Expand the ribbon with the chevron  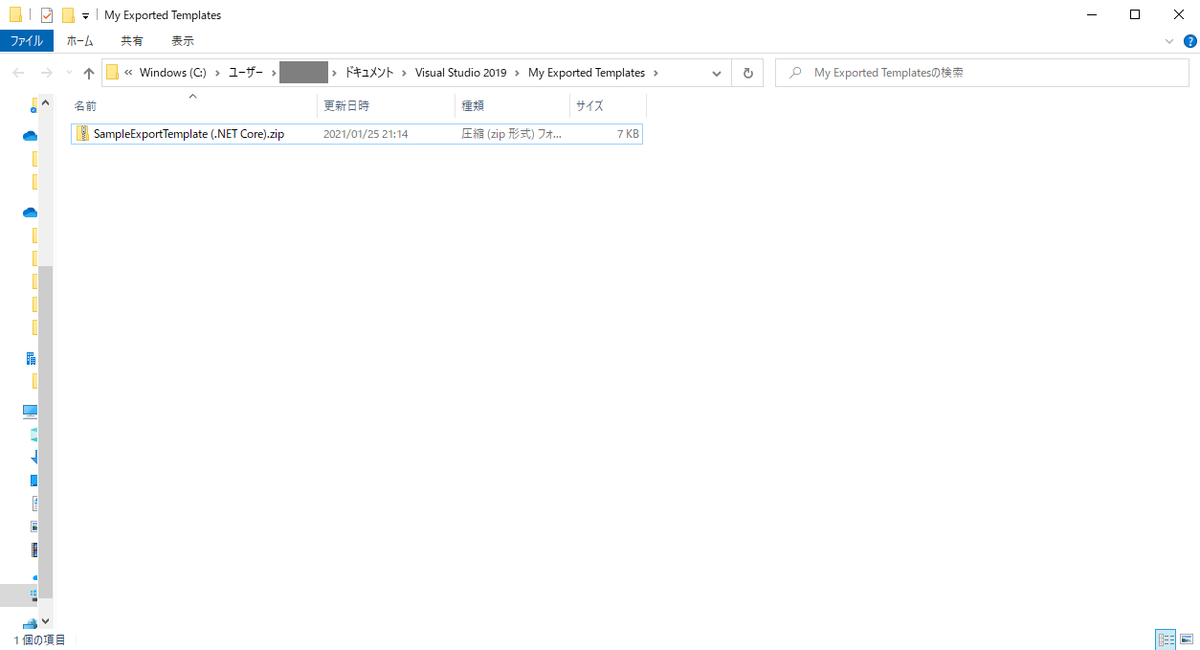coord(1171,41)
